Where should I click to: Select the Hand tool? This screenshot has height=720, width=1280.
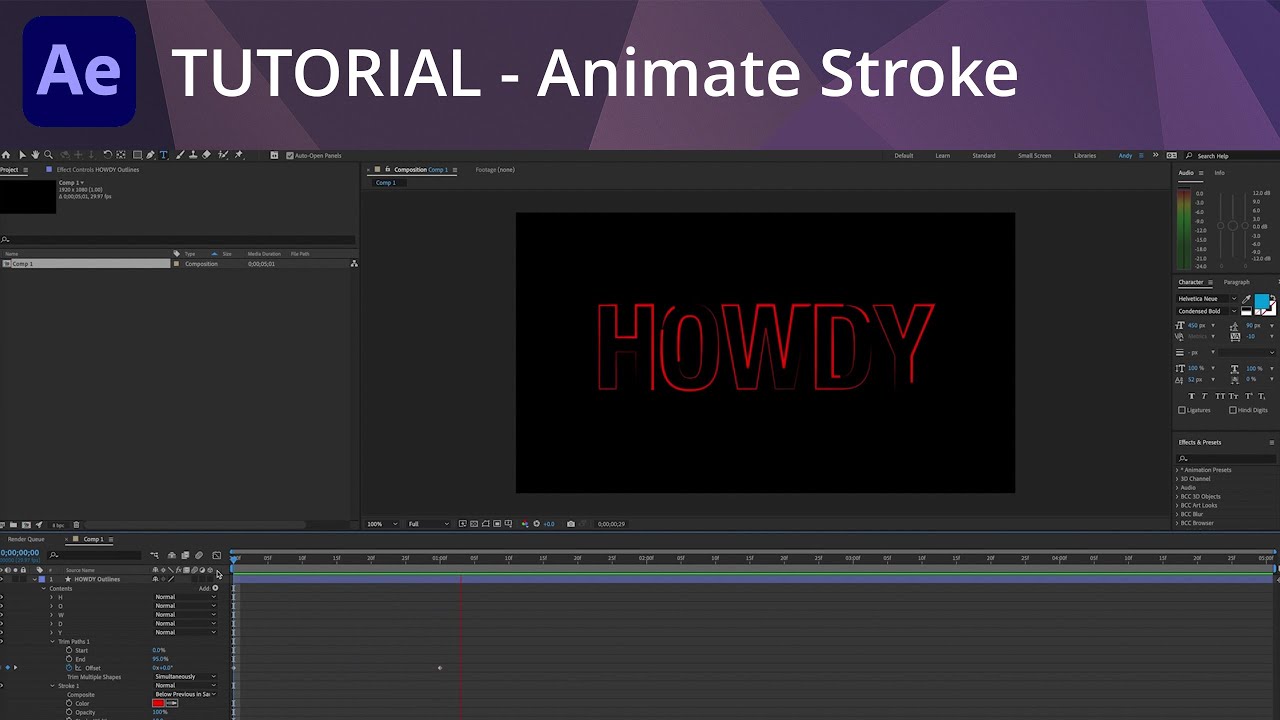35,155
